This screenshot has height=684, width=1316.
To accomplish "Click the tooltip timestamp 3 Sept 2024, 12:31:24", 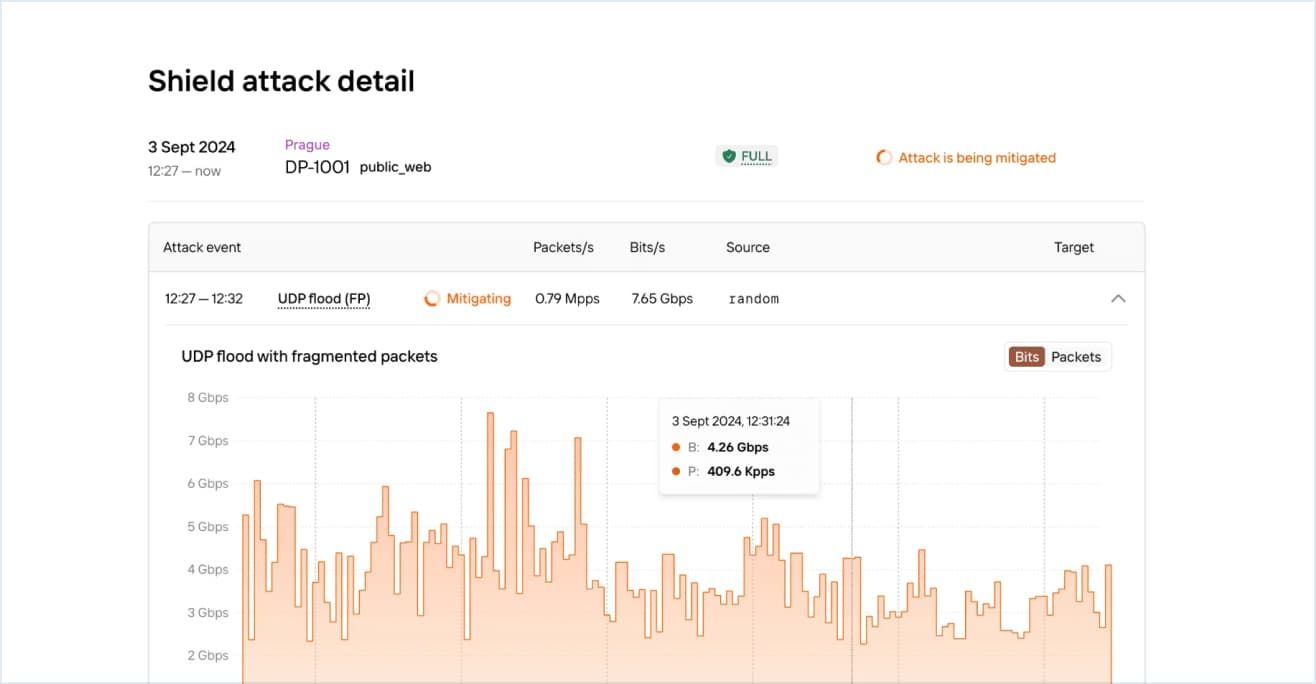I will [x=731, y=421].
